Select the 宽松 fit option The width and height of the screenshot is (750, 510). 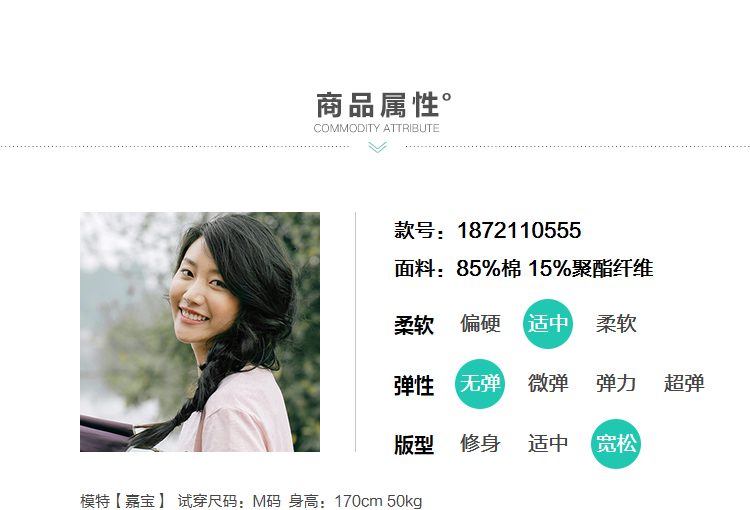tap(616, 443)
